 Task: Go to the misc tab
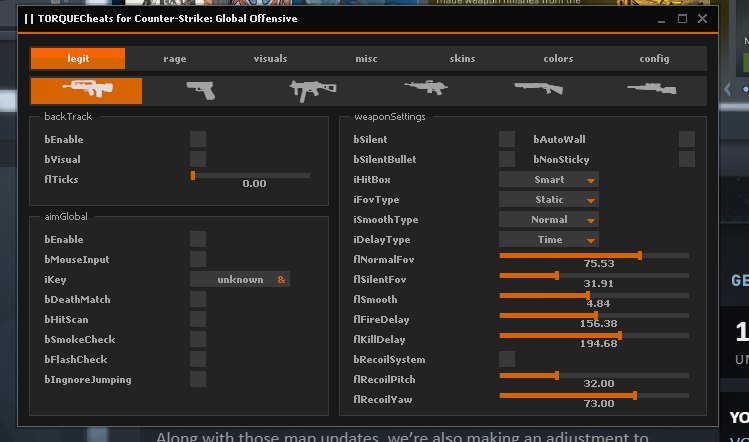click(x=366, y=58)
